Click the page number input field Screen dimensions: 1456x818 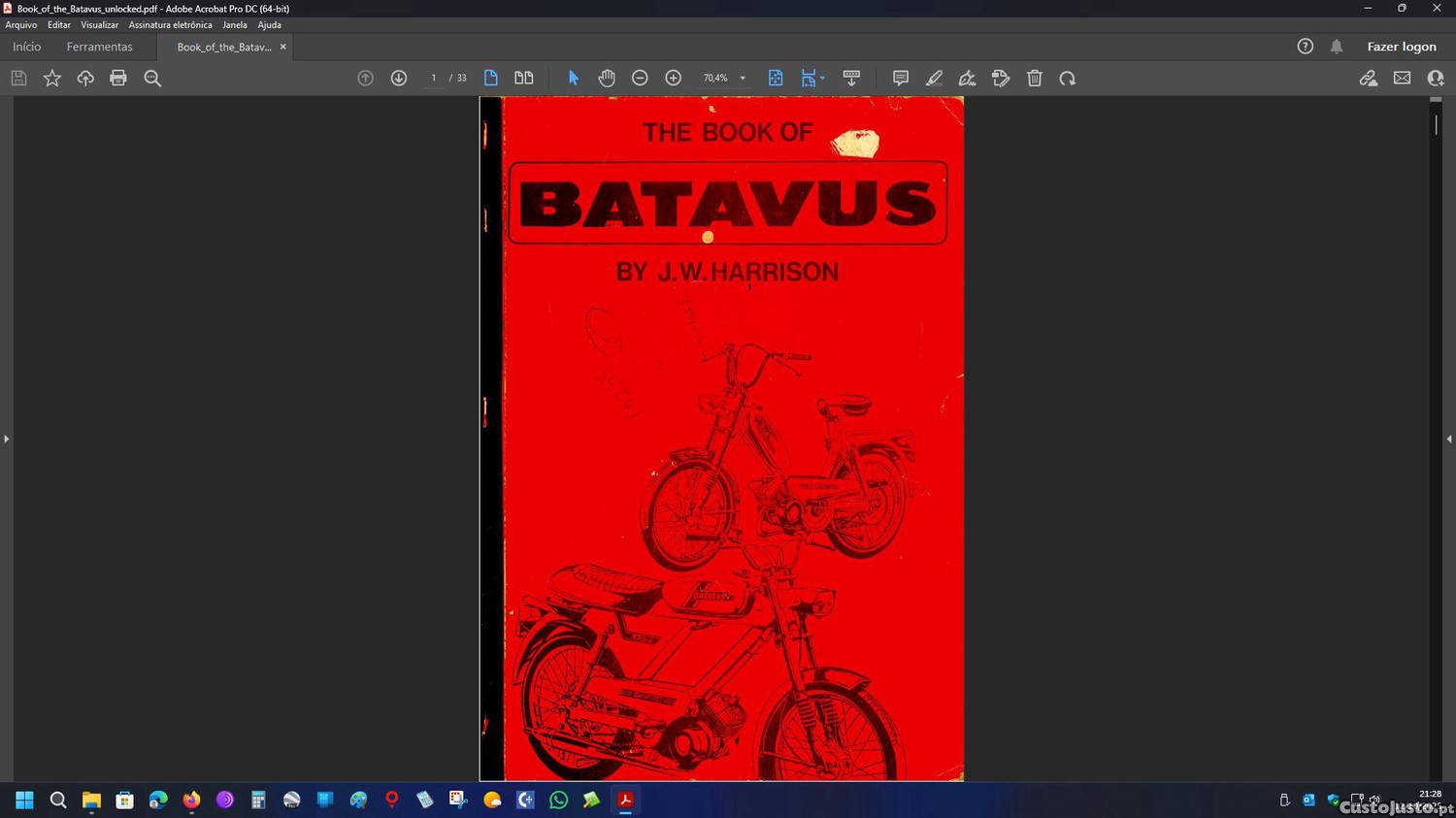click(x=434, y=79)
